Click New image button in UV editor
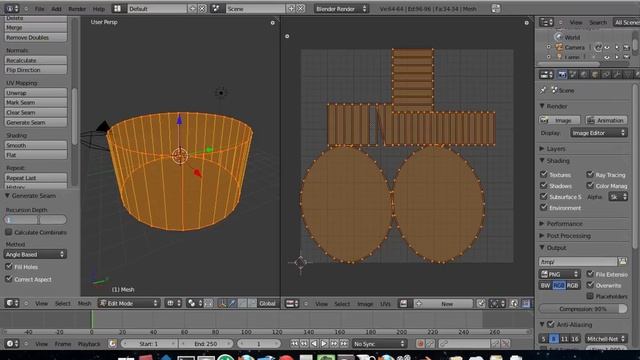Image resolution: width=640 pixels, height=360 pixels. (x=444, y=304)
